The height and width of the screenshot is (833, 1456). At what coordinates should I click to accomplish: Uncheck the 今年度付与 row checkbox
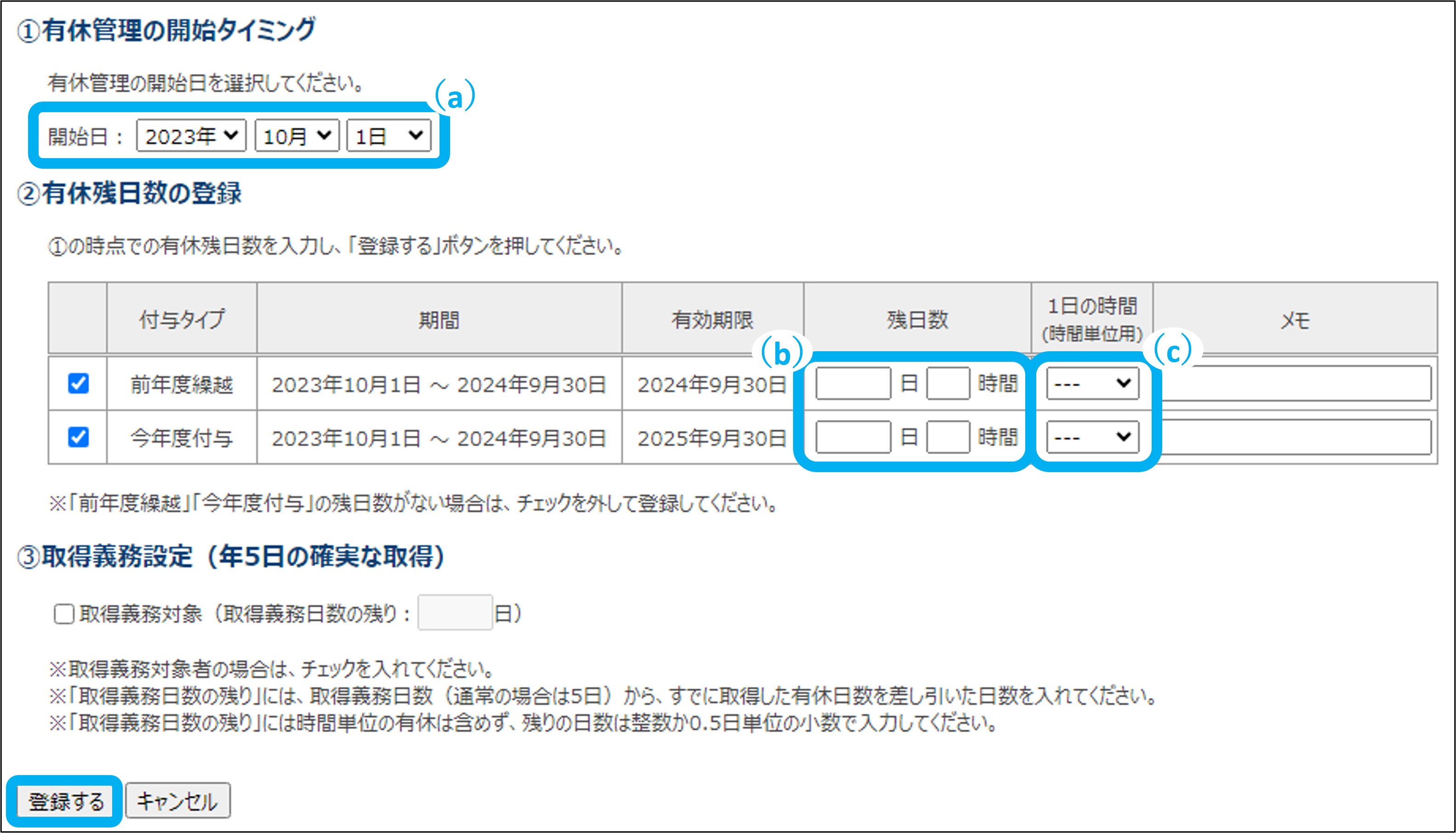[78, 437]
